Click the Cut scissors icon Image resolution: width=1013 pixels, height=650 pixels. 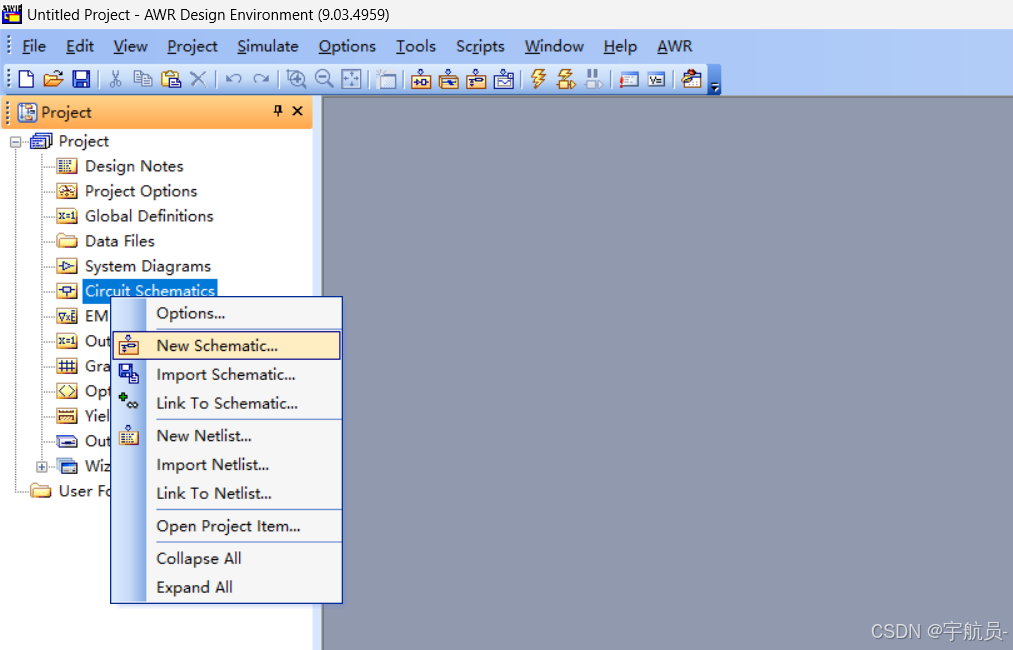tap(115, 79)
